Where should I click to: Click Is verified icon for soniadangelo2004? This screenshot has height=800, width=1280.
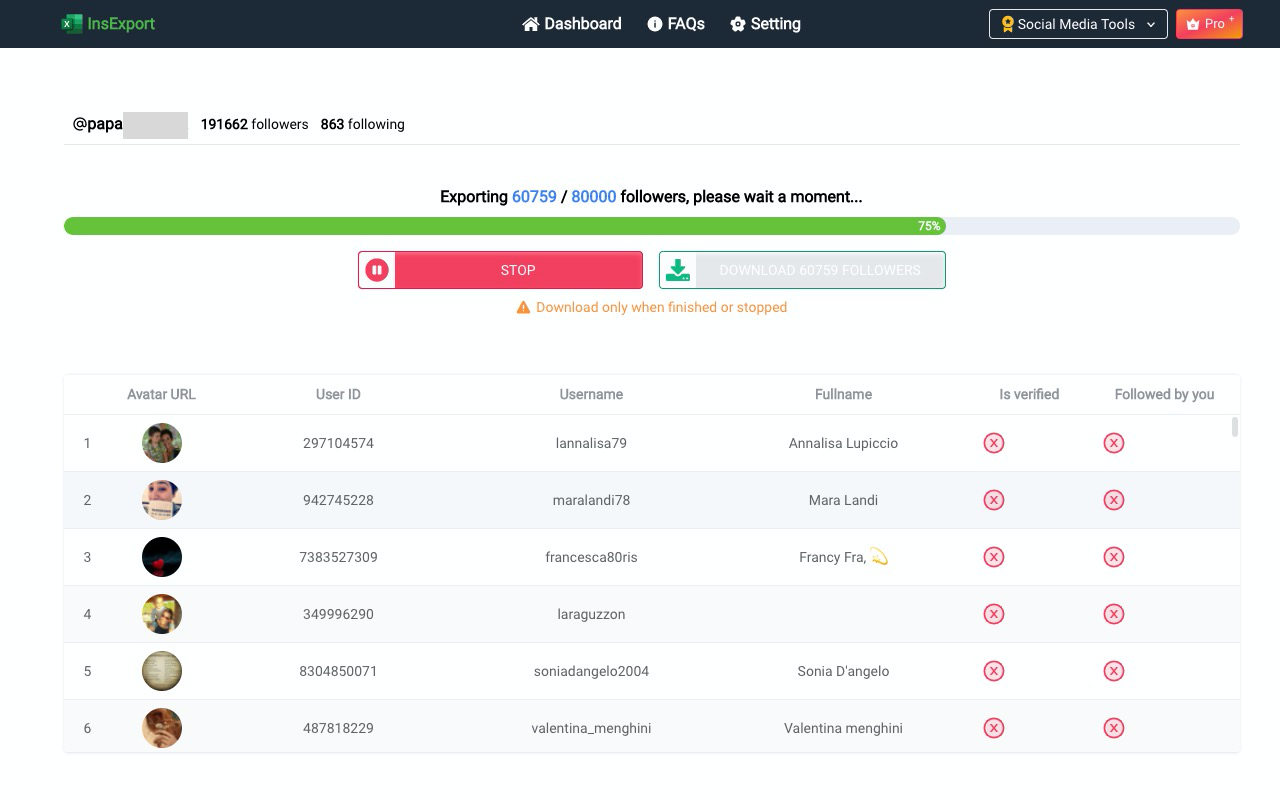[994, 671]
